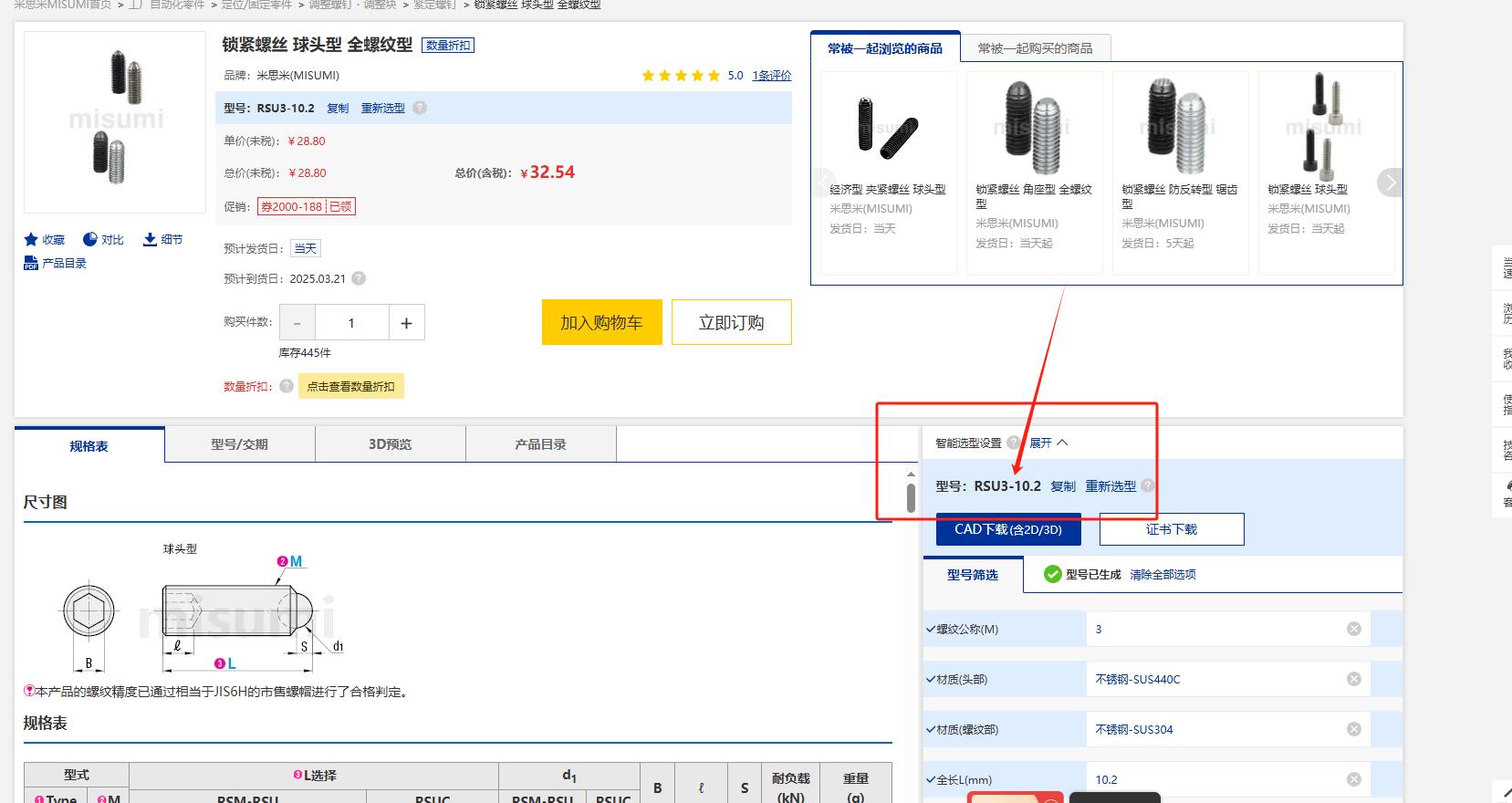Open the total length L(mm) dropdown
Screen dimensions: 1512x803
[1218, 779]
